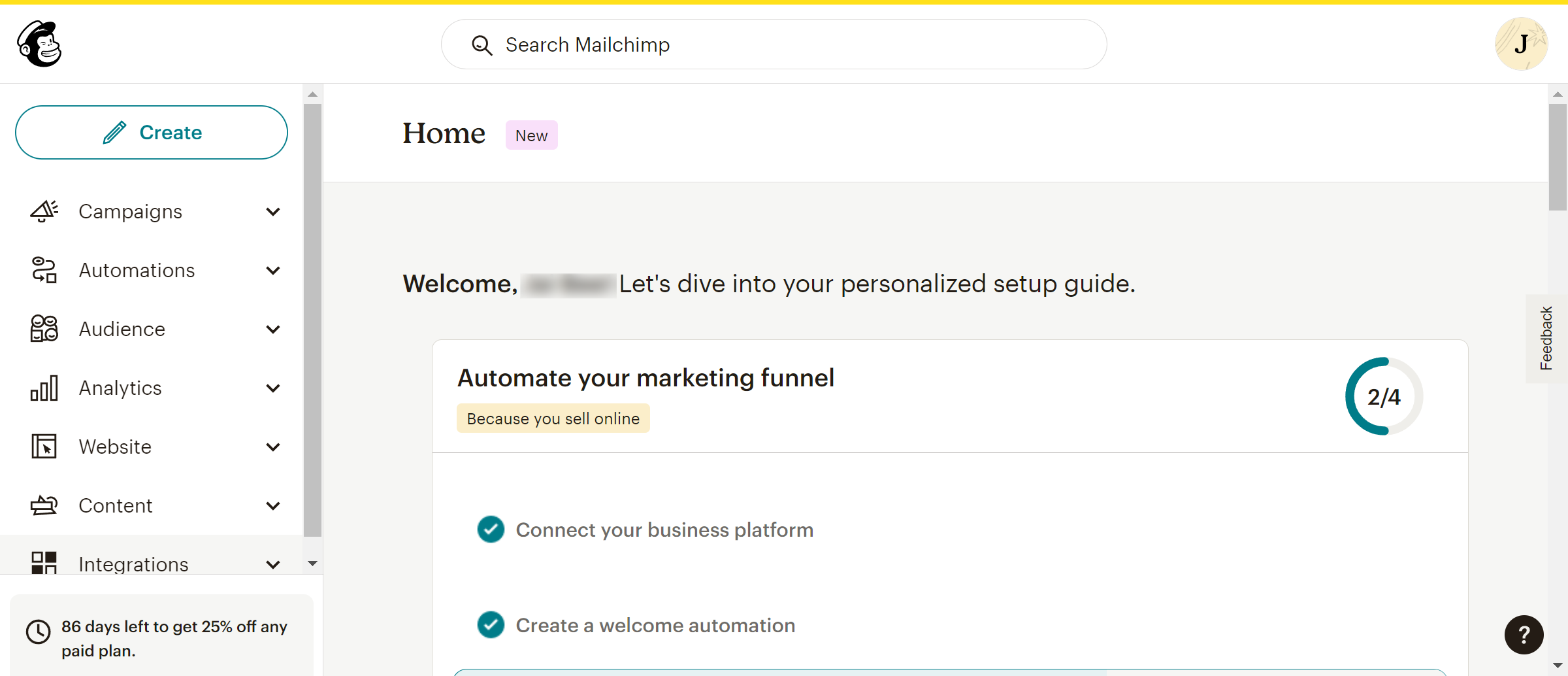Click the Campaigns megaphone icon
The height and width of the screenshot is (676, 1568).
(x=44, y=211)
